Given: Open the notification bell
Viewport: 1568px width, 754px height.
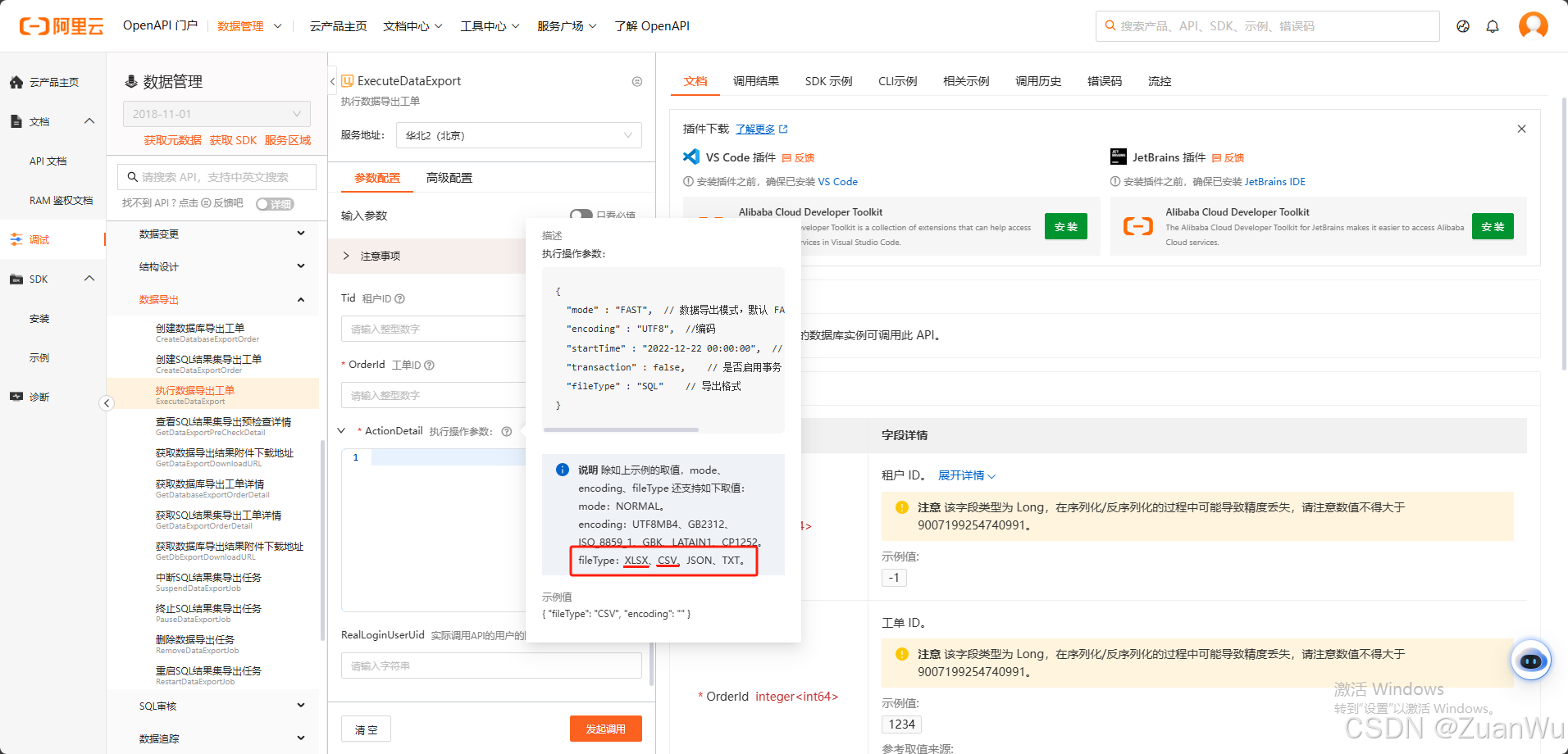Looking at the screenshot, I should pos(1493,26).
